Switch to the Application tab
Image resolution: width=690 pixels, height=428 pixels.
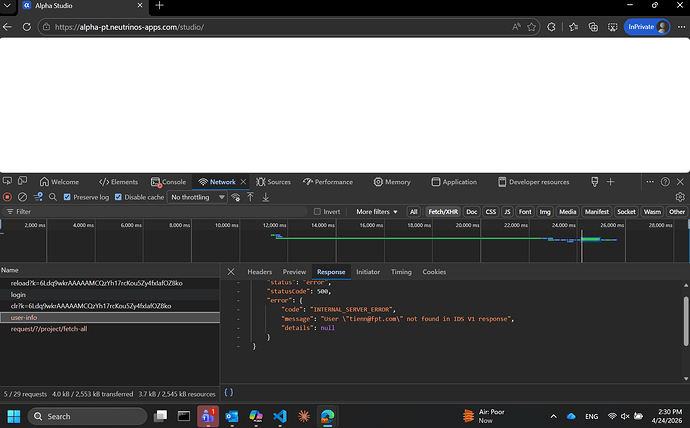click(454, 182)
